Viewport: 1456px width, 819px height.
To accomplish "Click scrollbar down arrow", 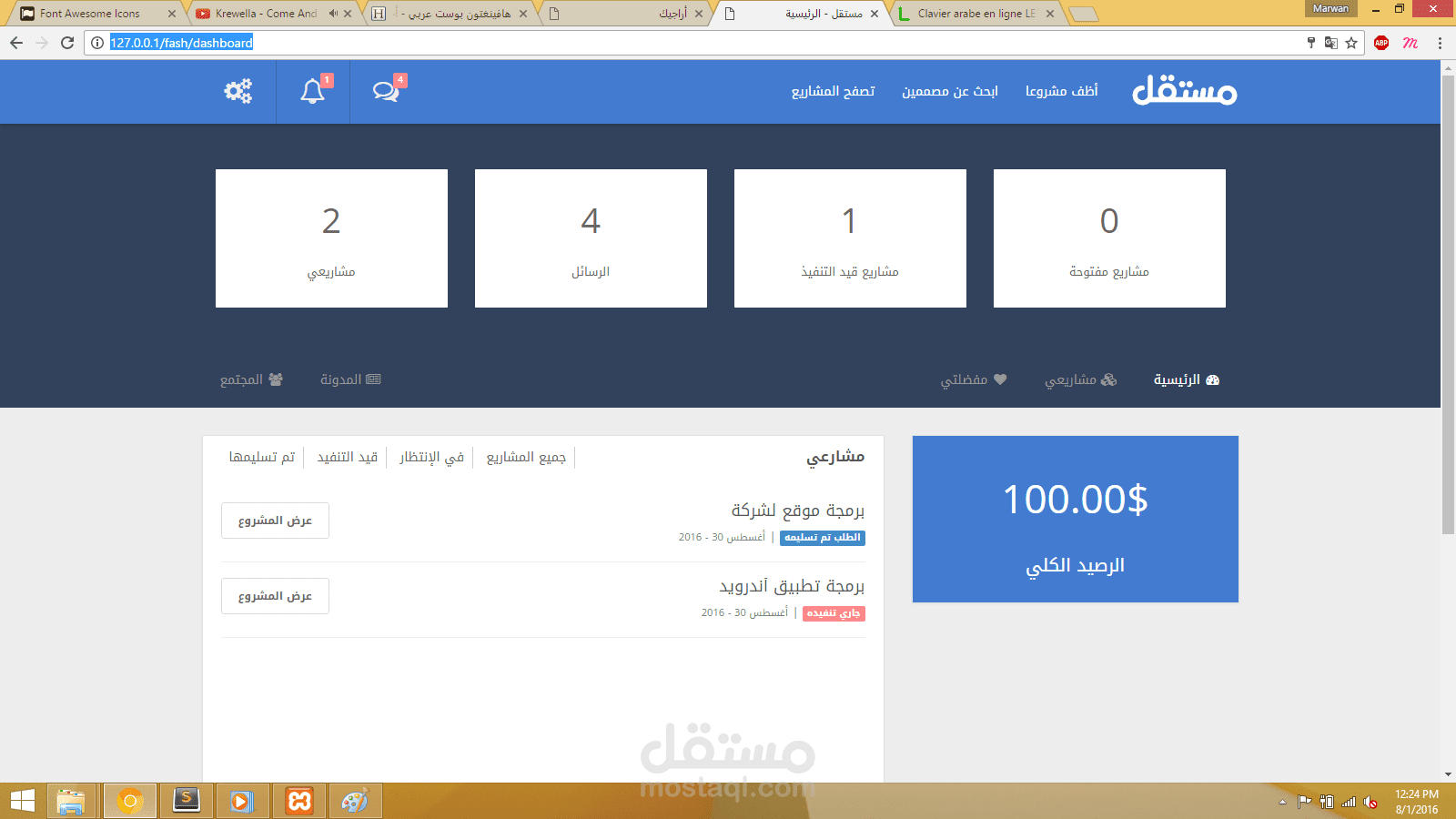I will point(1448,775).
